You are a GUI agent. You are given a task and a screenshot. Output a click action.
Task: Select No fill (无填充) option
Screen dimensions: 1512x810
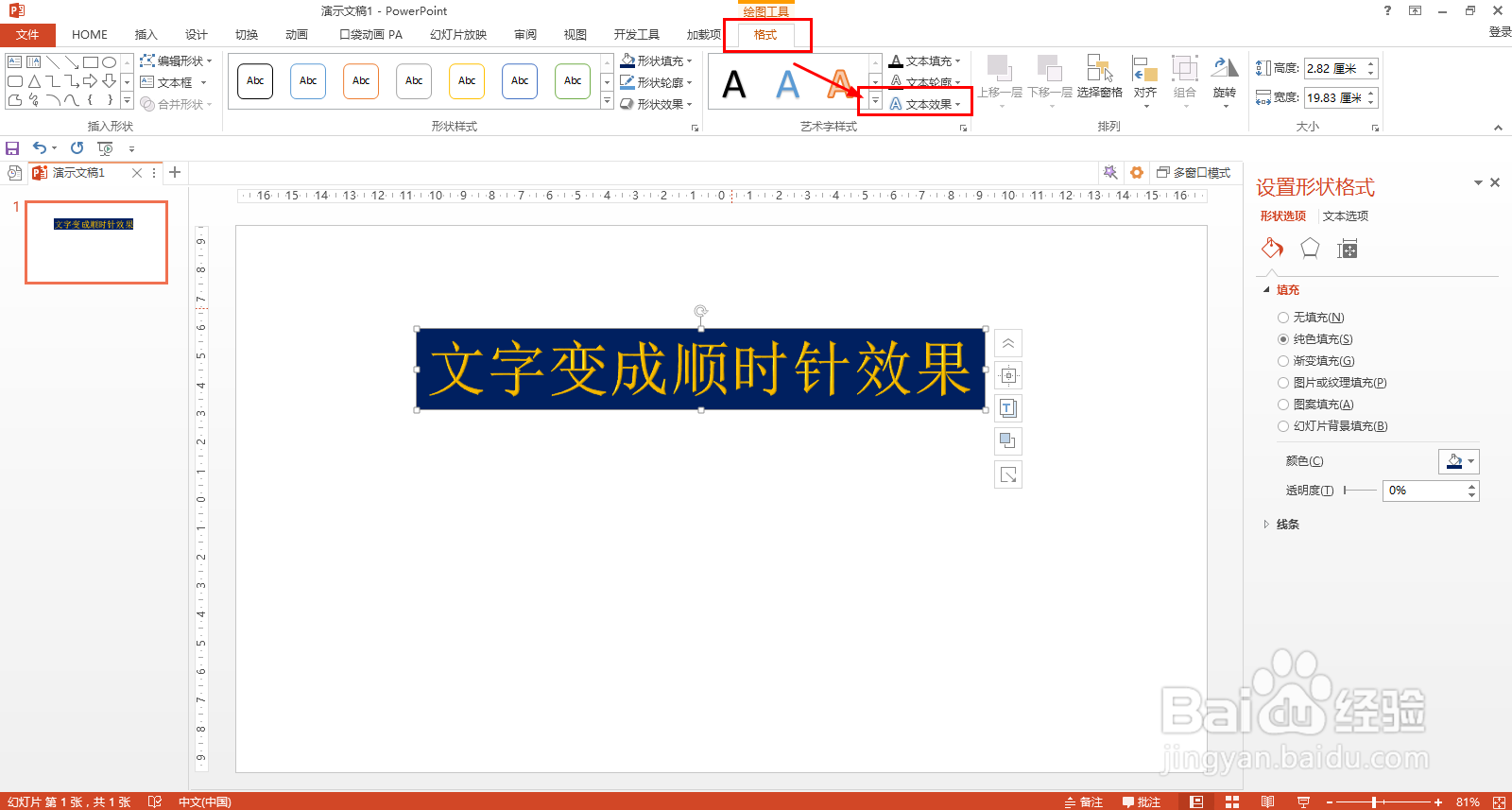point(1311,318)
